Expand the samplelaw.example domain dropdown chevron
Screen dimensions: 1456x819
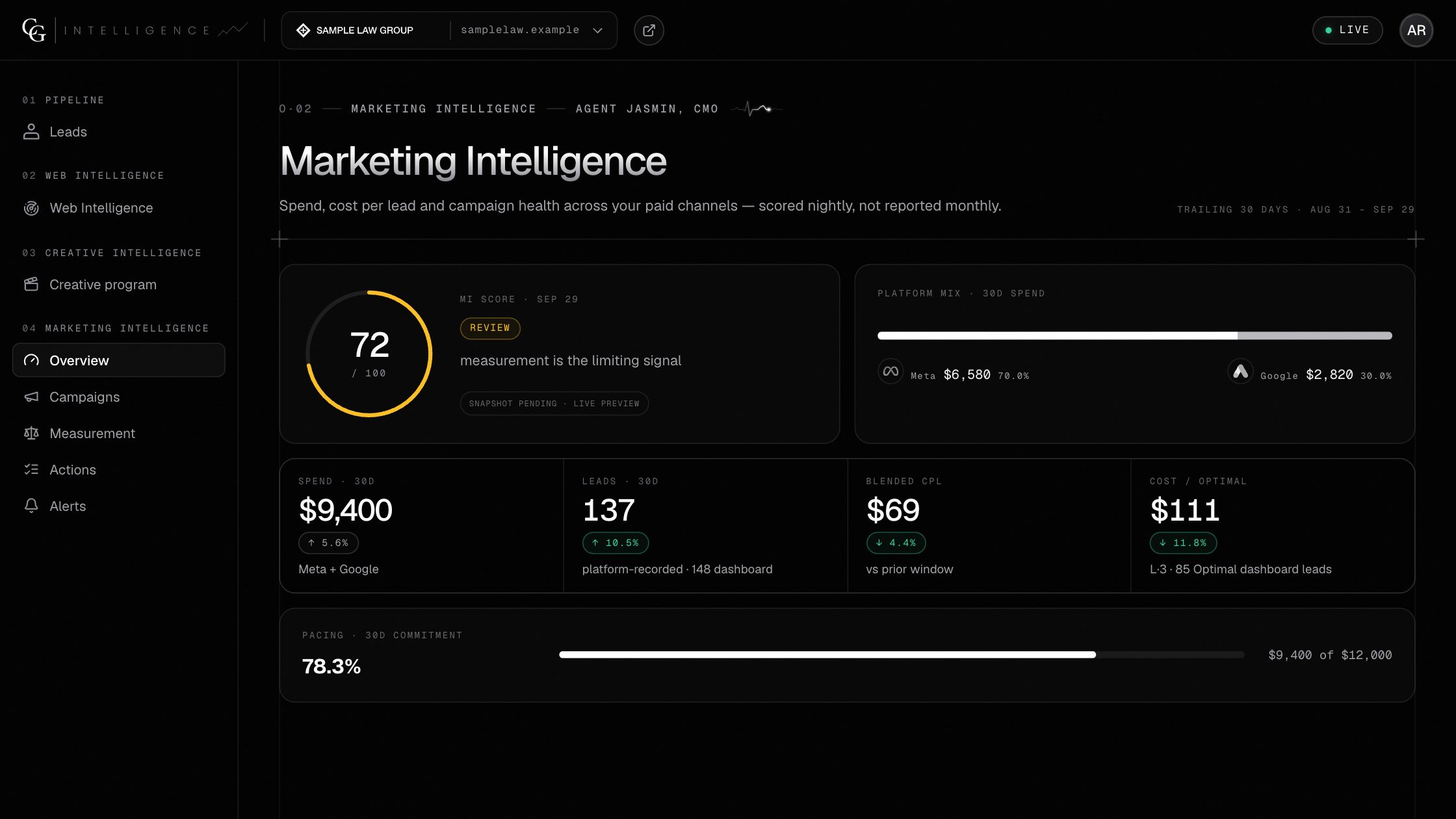[x=597, y=31]
